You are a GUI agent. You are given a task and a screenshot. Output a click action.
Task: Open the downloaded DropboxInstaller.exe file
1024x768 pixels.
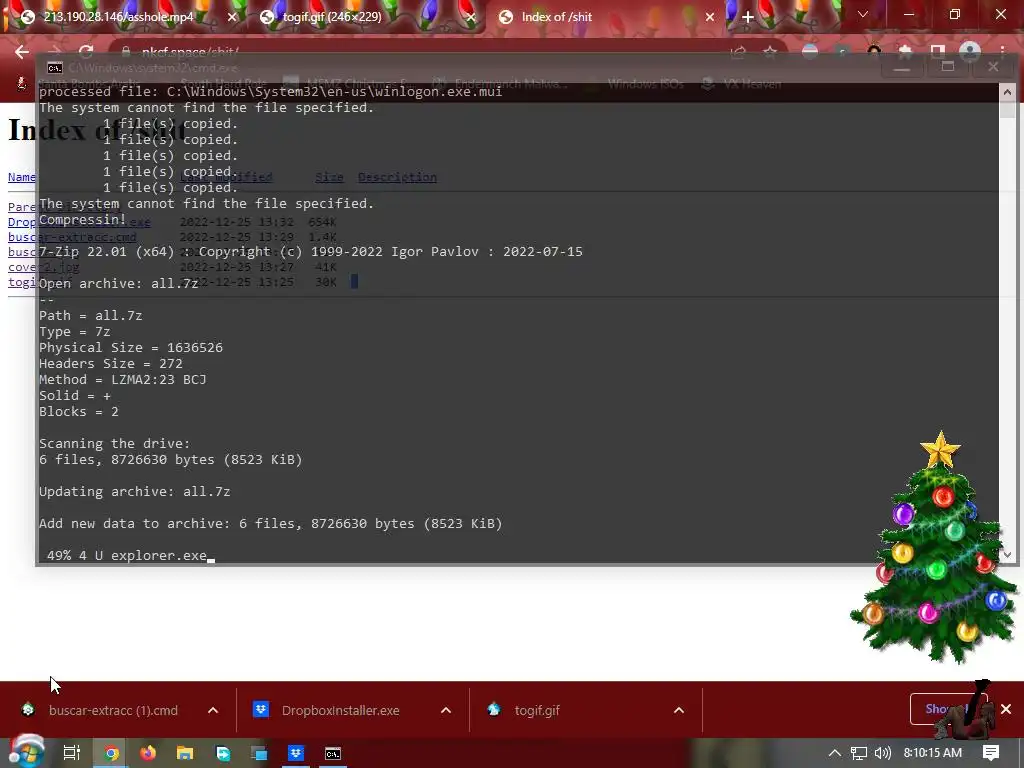coord(340,710)
